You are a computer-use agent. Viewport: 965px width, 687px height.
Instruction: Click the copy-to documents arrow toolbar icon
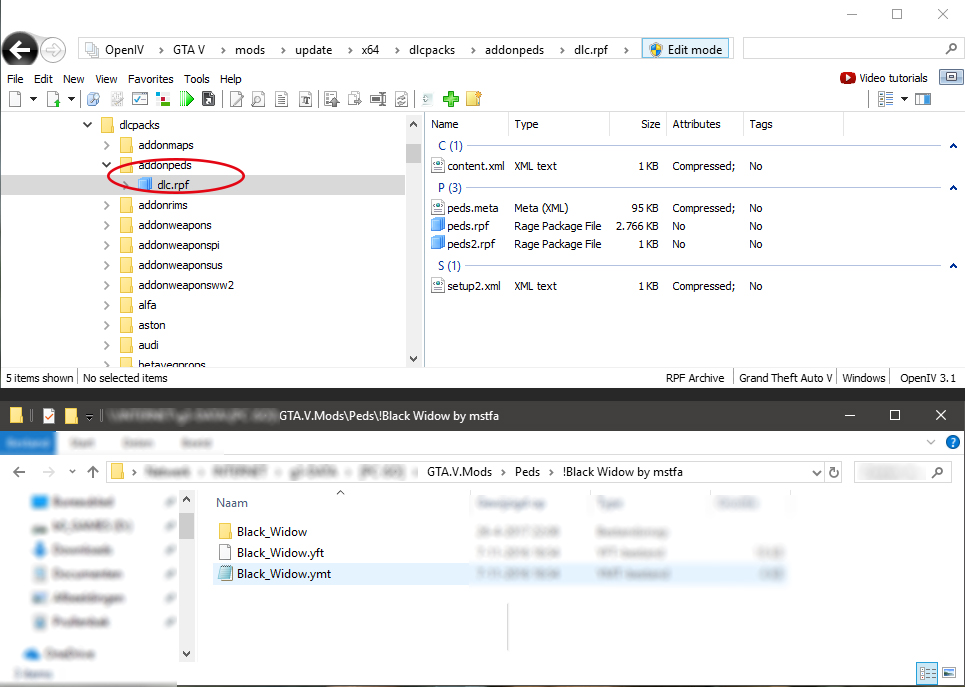[x=355, y=99]
